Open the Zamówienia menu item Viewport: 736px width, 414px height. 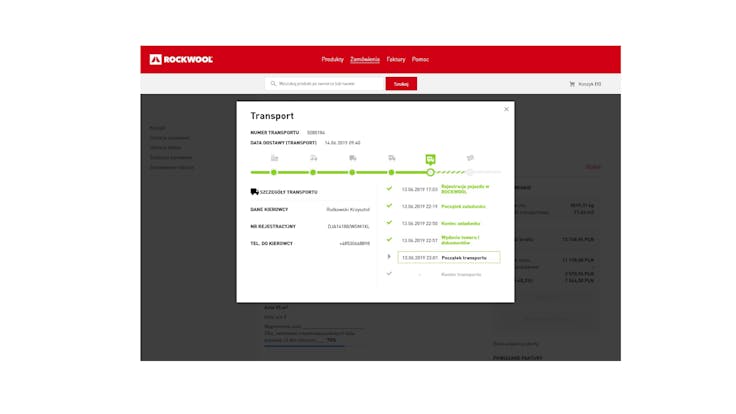[365, 60]
